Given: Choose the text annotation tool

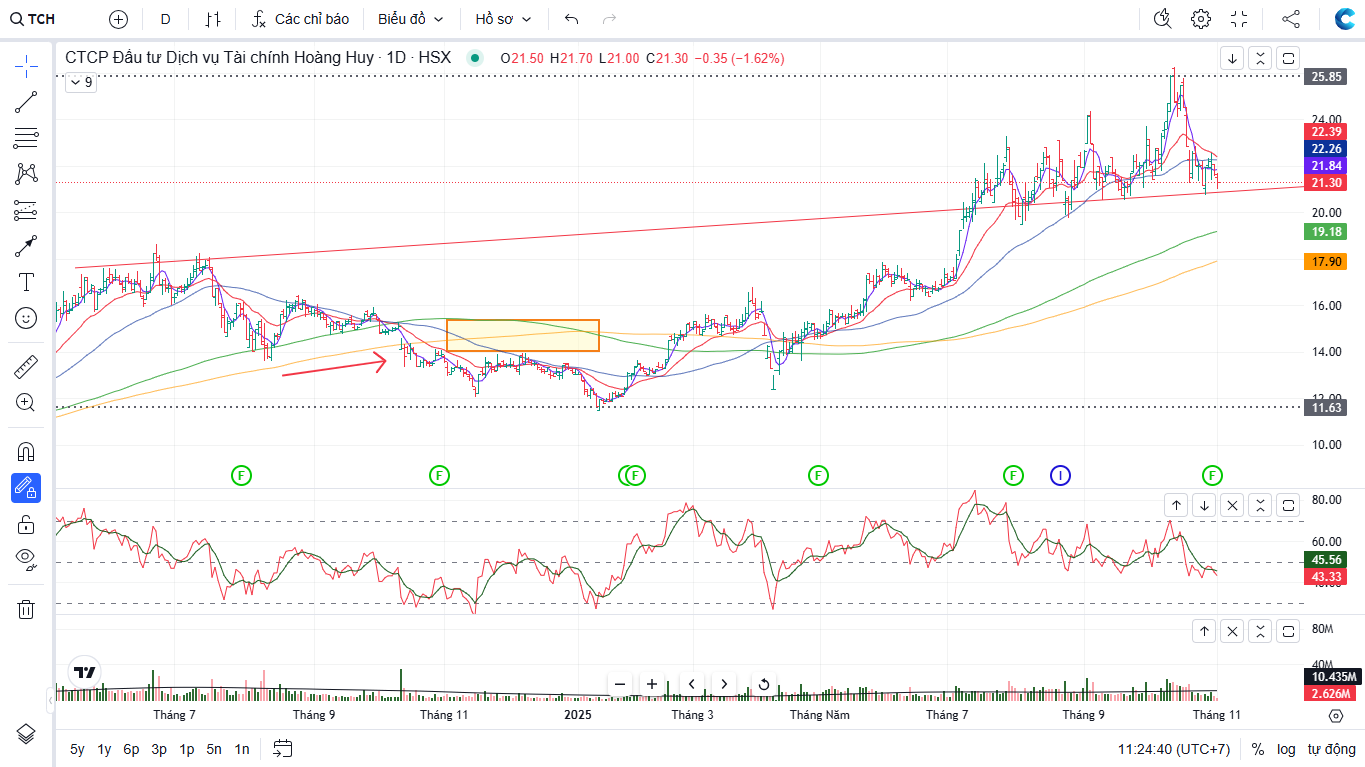Looking at the screenshot, I should pos(26,282).
